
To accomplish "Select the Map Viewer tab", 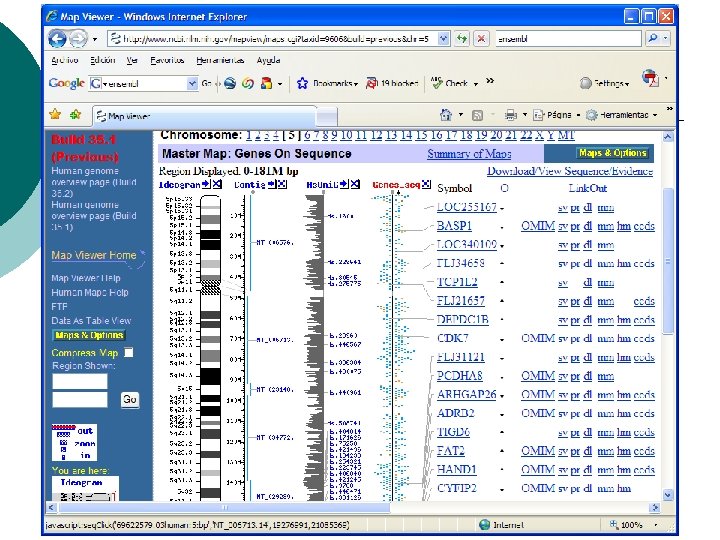I will [205, 116].
